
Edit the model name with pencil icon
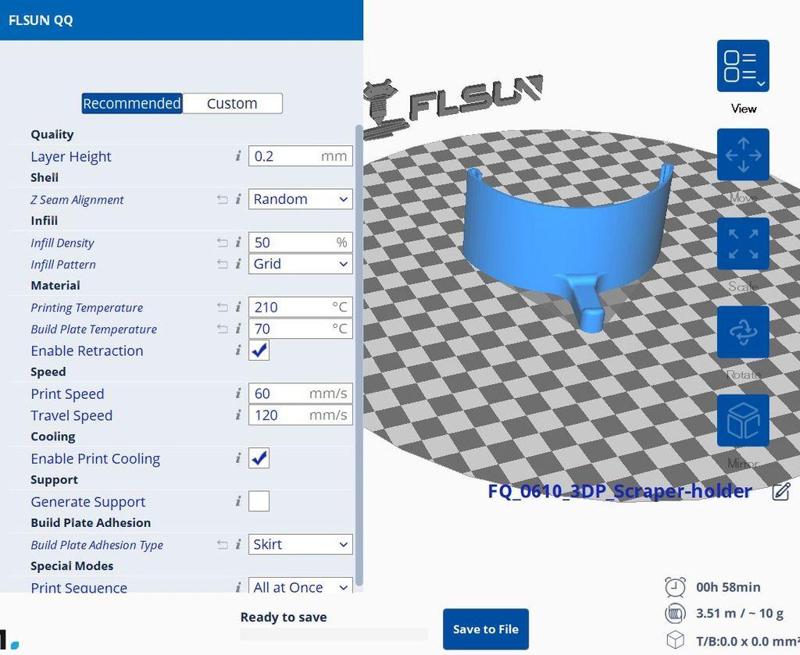(781, 492)
